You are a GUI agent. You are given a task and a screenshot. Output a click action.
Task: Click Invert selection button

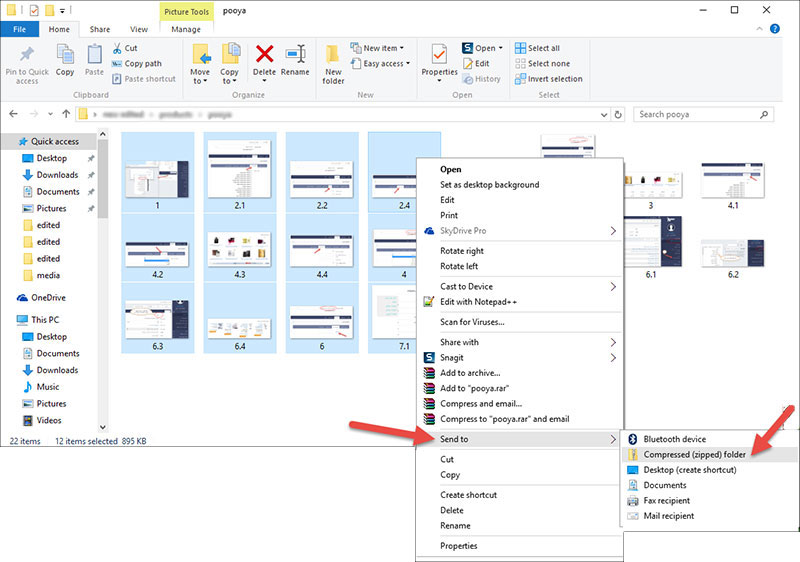(x=553, y=79)
